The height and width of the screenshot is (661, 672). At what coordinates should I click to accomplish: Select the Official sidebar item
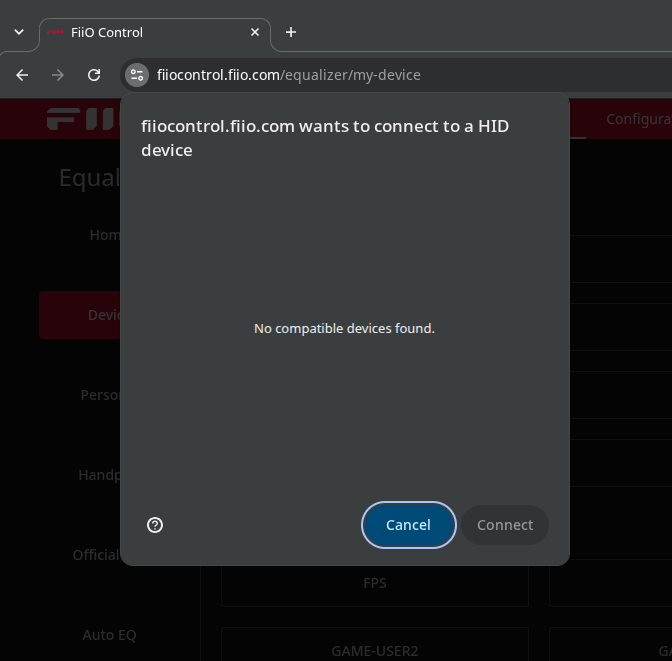pyautogui.click(x=96, y=555)
